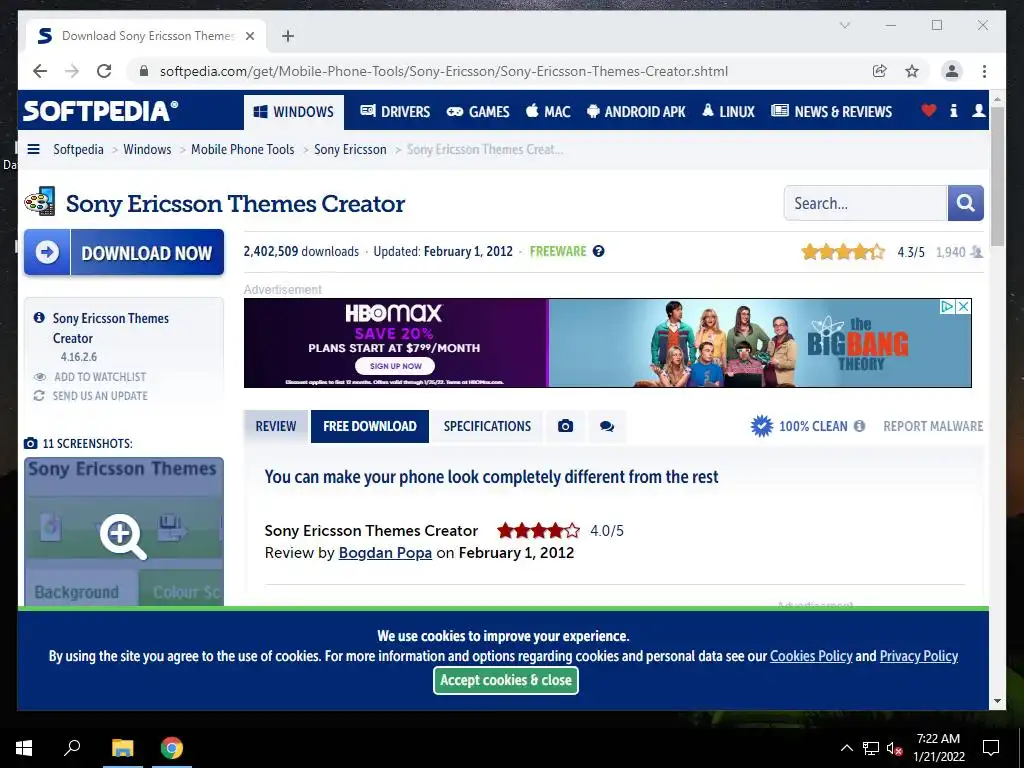The height and width of the screenshot is (768, 1024).
Task: Click the site lock icon in address bar
Action: (144, 71)
